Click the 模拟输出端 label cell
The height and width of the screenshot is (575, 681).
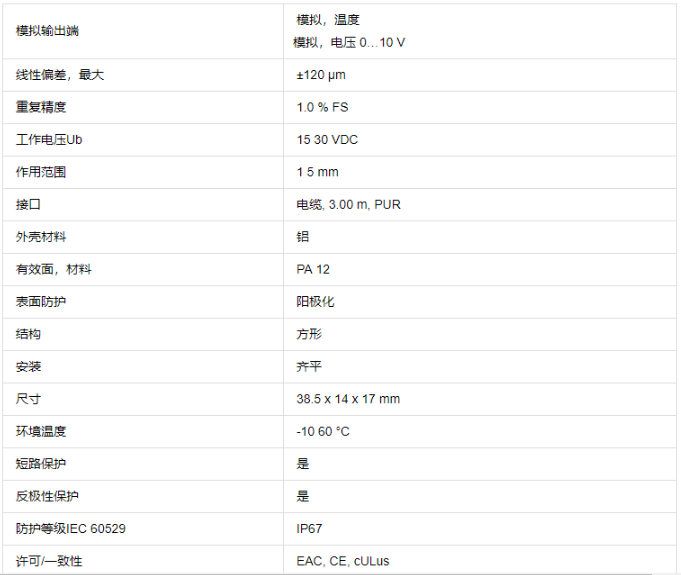coord(47,30)
